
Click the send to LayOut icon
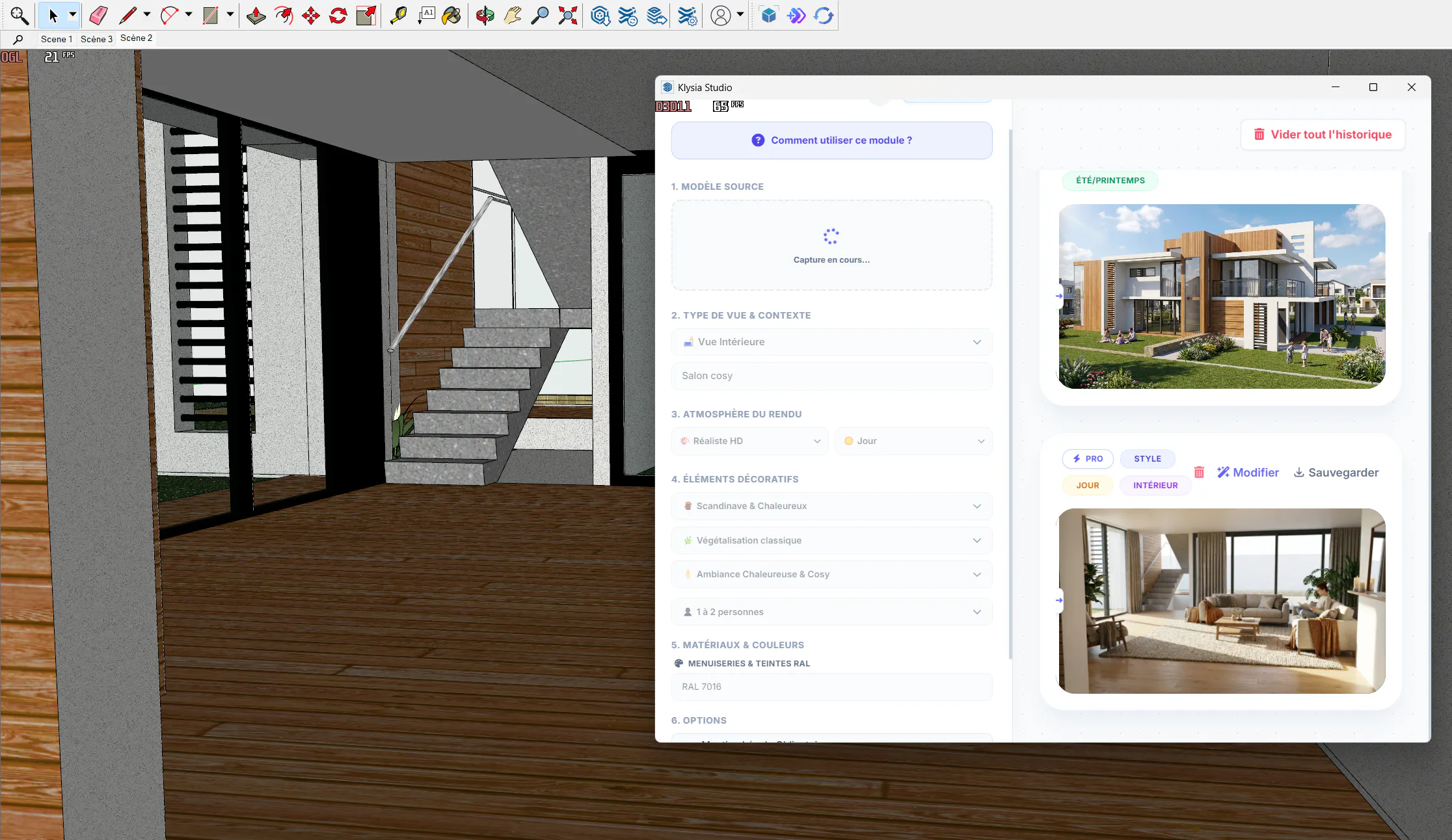tap(657, 16)
